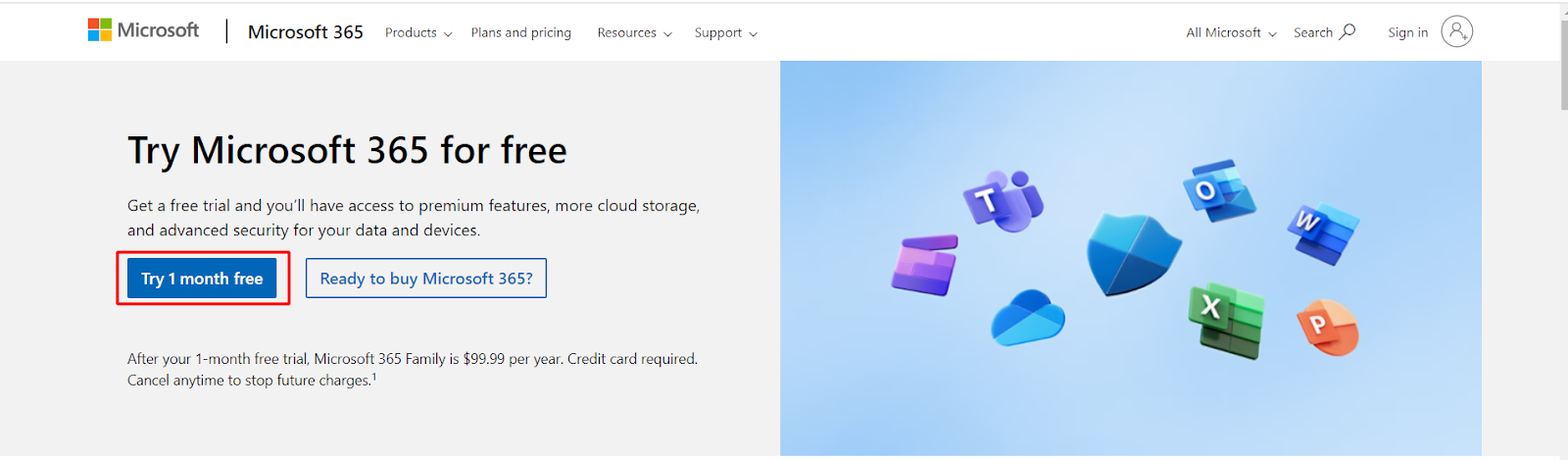Click the Defender shield icon in the banner
Screen dimensions: 1568x460
[x=1132, y=254]
